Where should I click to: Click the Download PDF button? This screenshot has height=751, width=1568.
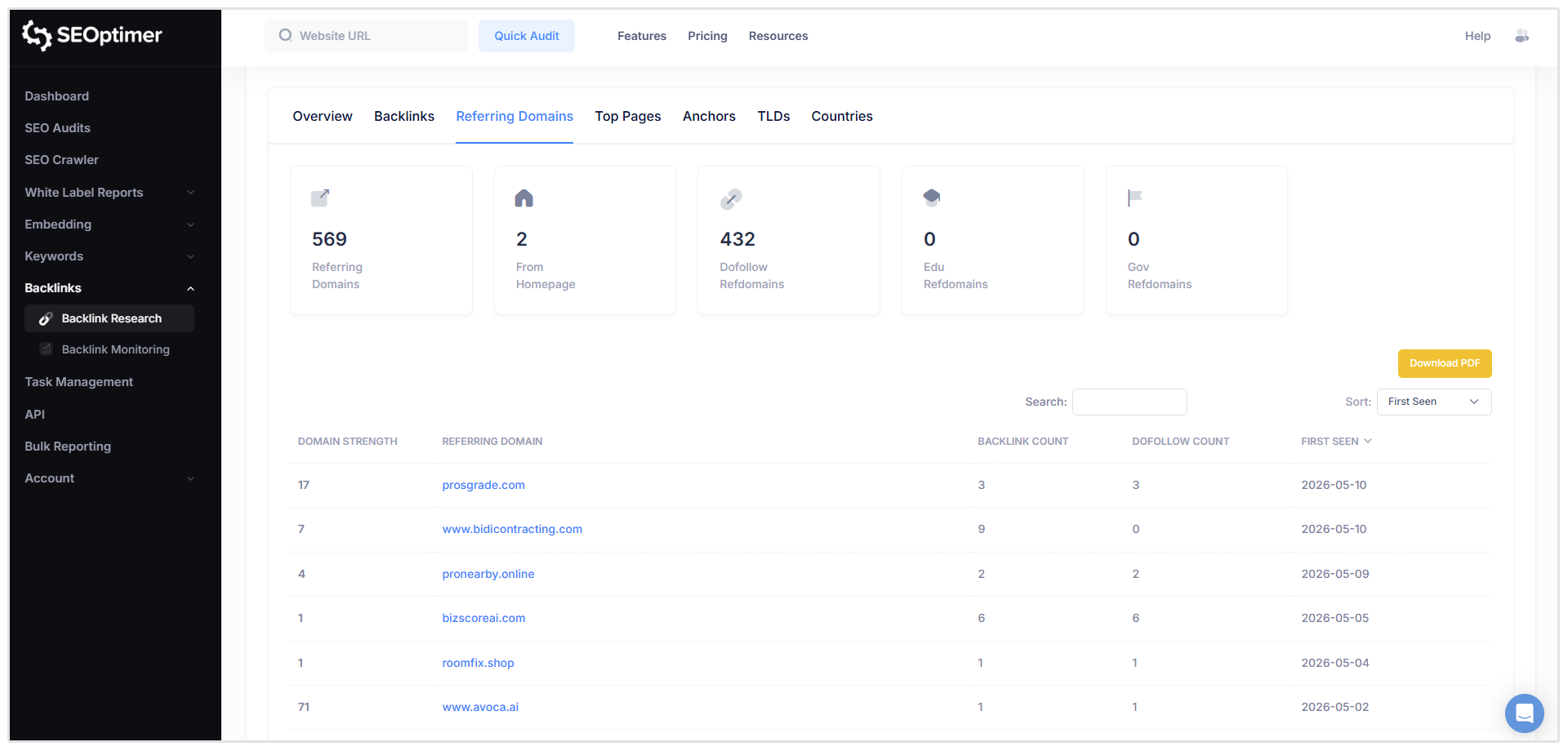(1445, 363)
